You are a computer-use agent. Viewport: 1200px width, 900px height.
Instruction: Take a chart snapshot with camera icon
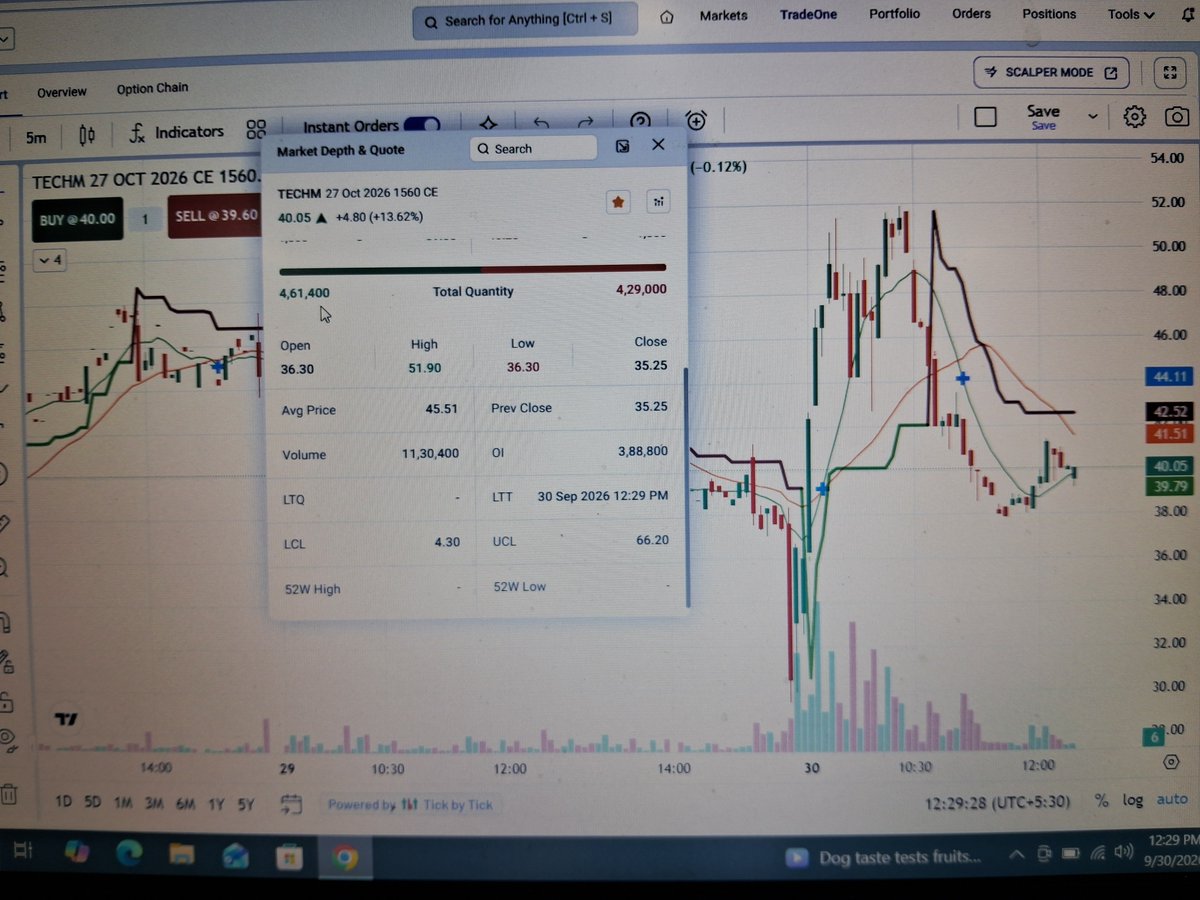1177,117
